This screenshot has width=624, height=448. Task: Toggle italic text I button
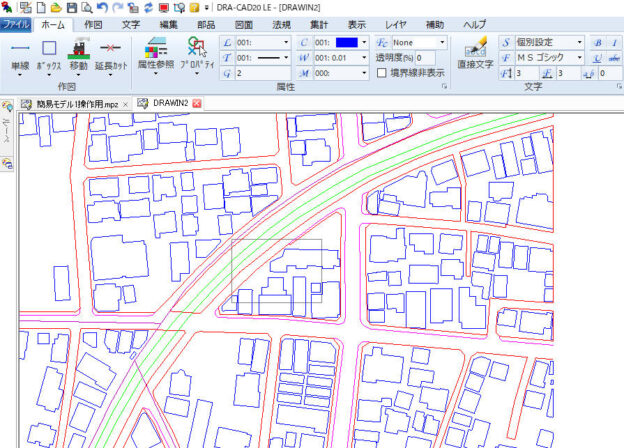tap(614, 43)
